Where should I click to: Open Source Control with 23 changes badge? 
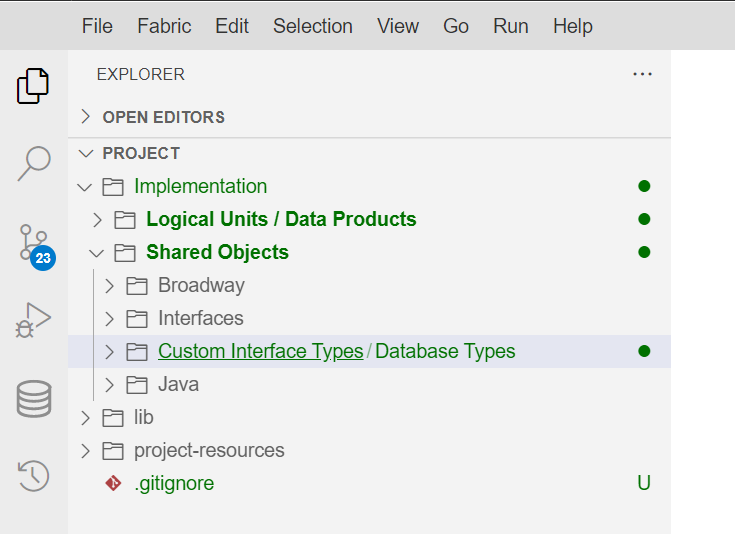tap(37, 247)
